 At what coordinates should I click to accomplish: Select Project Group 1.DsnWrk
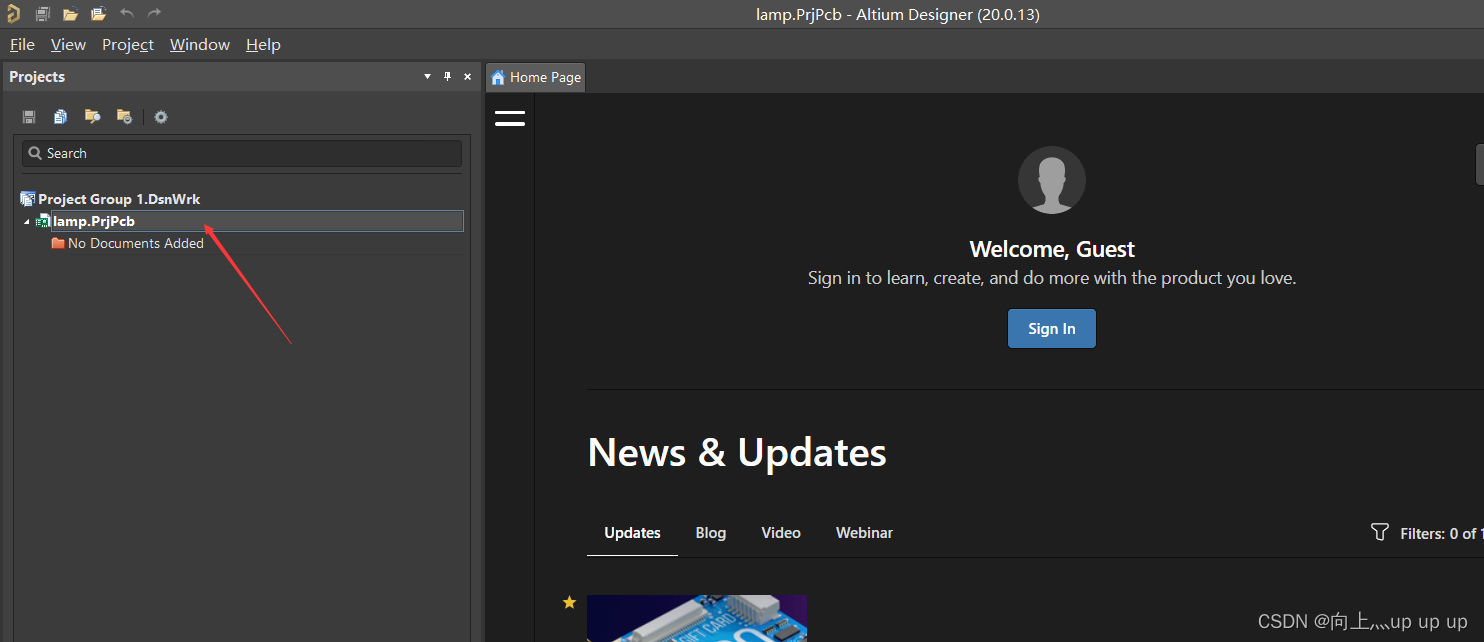coord(119,199)
